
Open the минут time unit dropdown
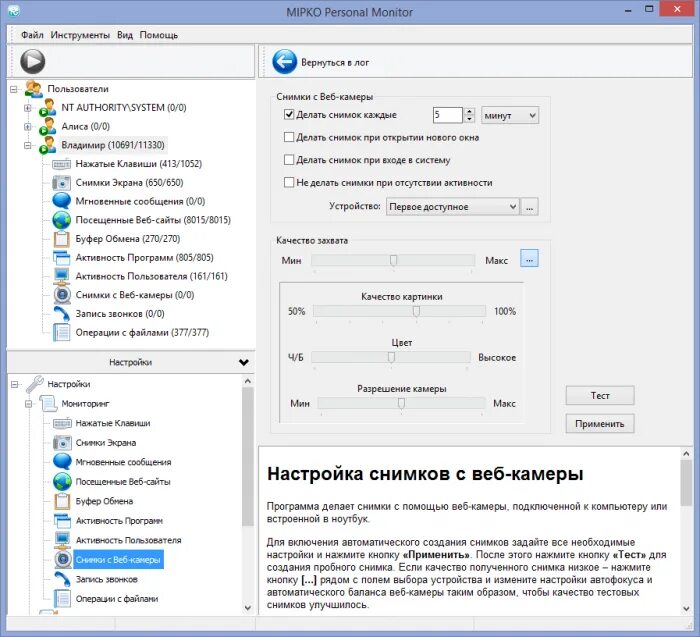[510, 116]
